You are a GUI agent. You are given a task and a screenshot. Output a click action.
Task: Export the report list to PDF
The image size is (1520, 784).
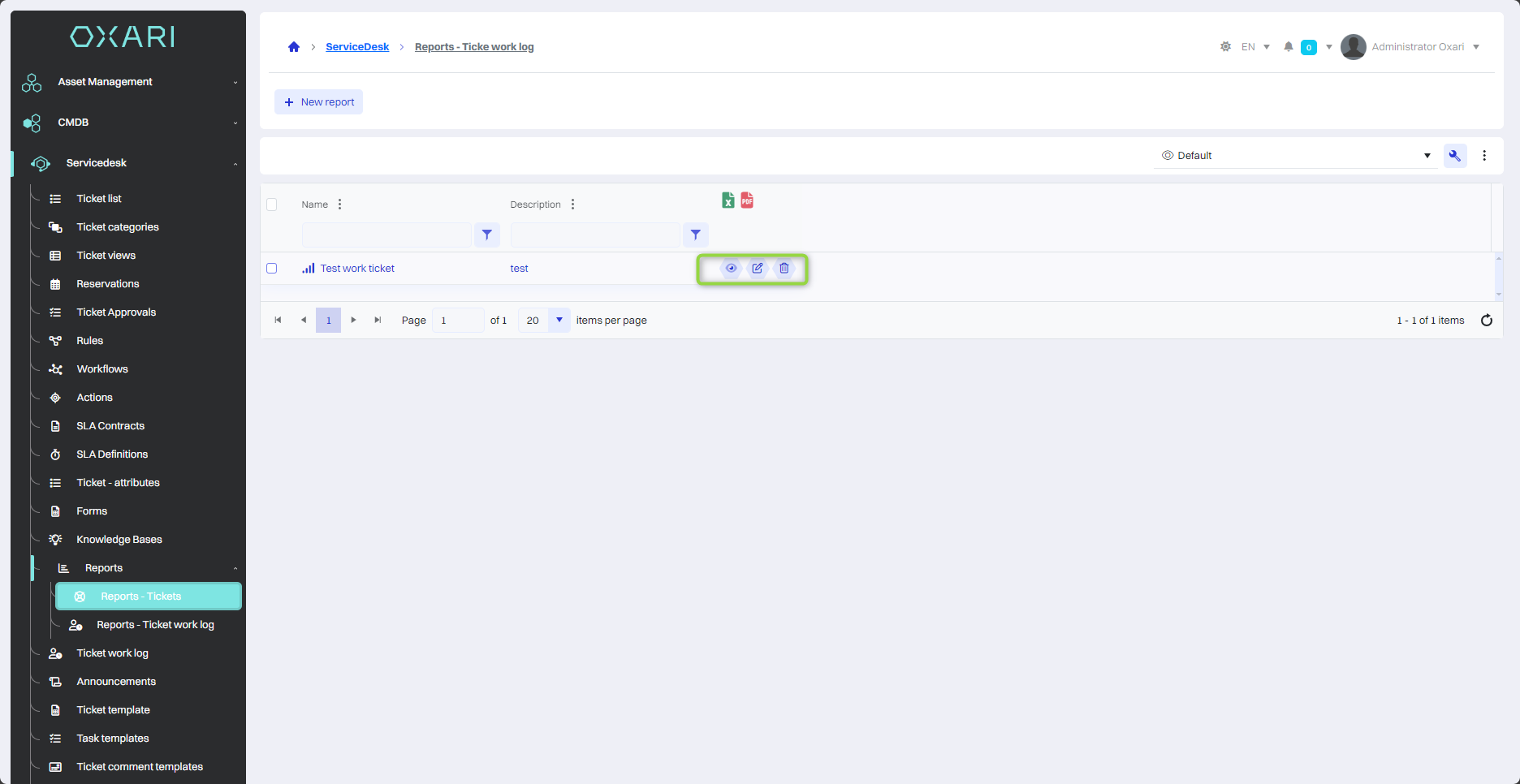click(747, 200)
